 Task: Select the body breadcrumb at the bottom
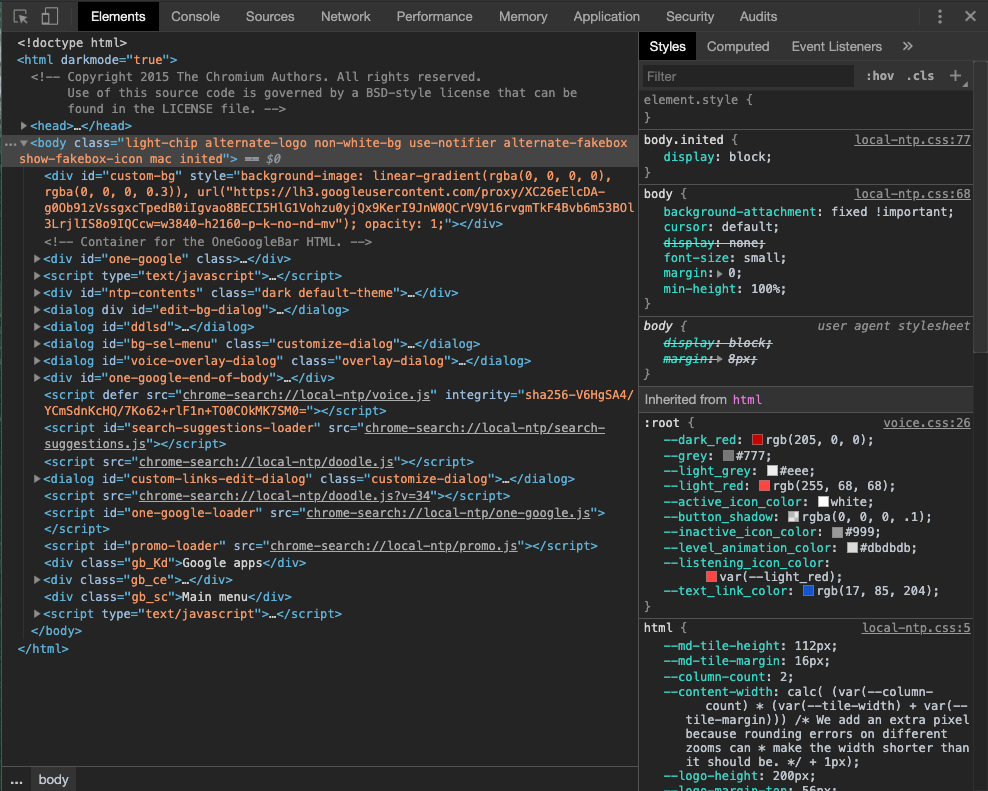click(54, 780)
